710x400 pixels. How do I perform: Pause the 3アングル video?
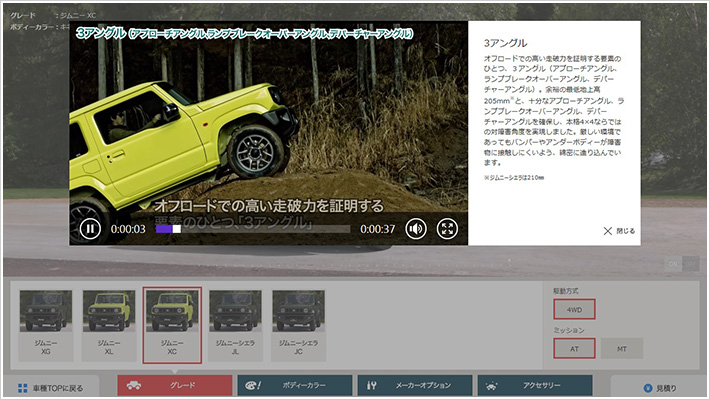90,229
